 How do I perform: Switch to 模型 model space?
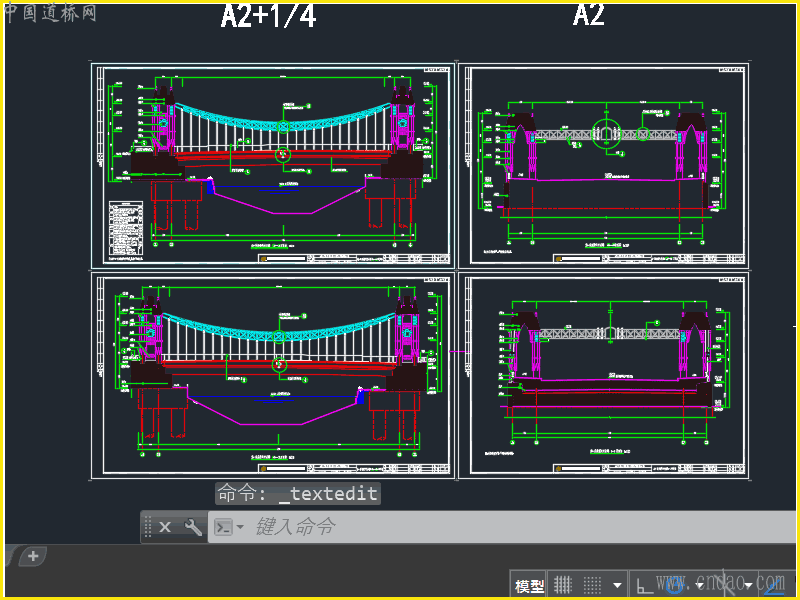click(529, 585)
